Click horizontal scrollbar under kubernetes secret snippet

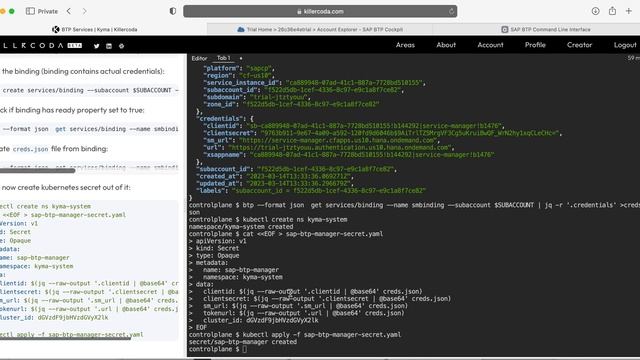click(x=65, y=338)
